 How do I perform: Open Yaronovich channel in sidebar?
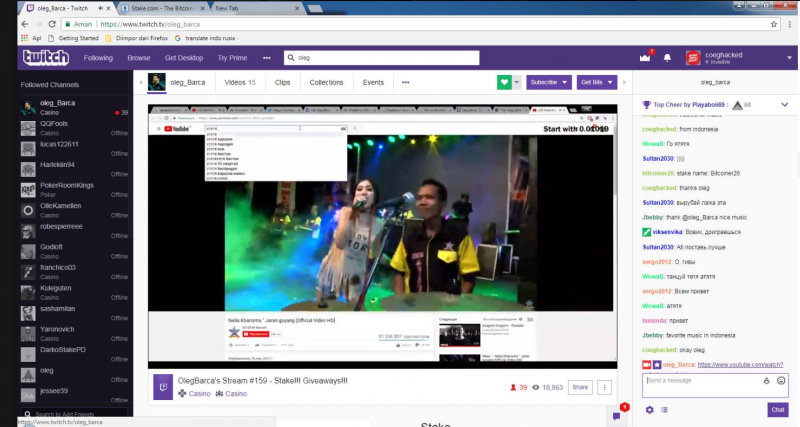click(74, 334)
